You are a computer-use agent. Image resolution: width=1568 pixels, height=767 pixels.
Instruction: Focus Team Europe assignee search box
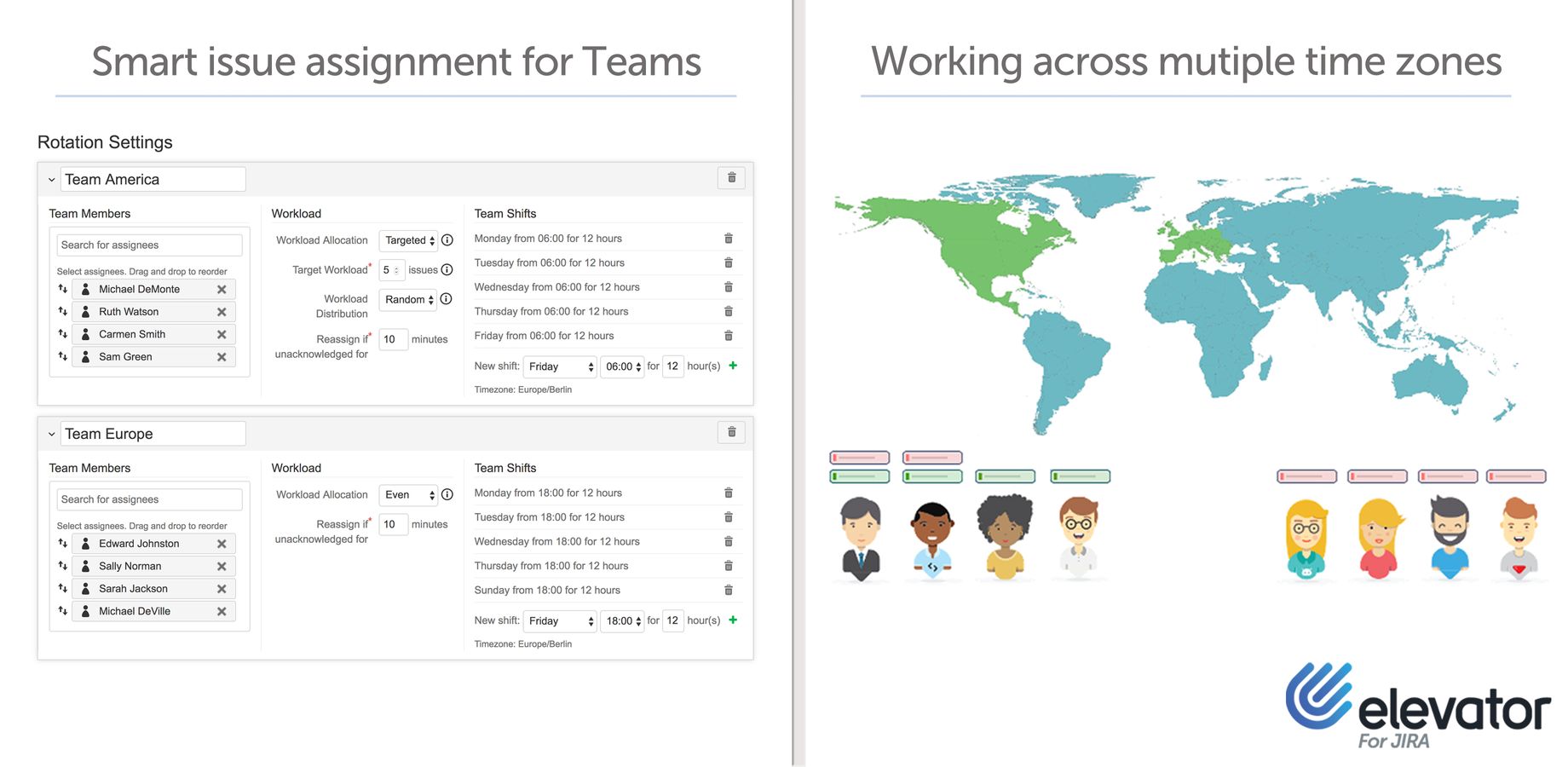click(150, 499)
